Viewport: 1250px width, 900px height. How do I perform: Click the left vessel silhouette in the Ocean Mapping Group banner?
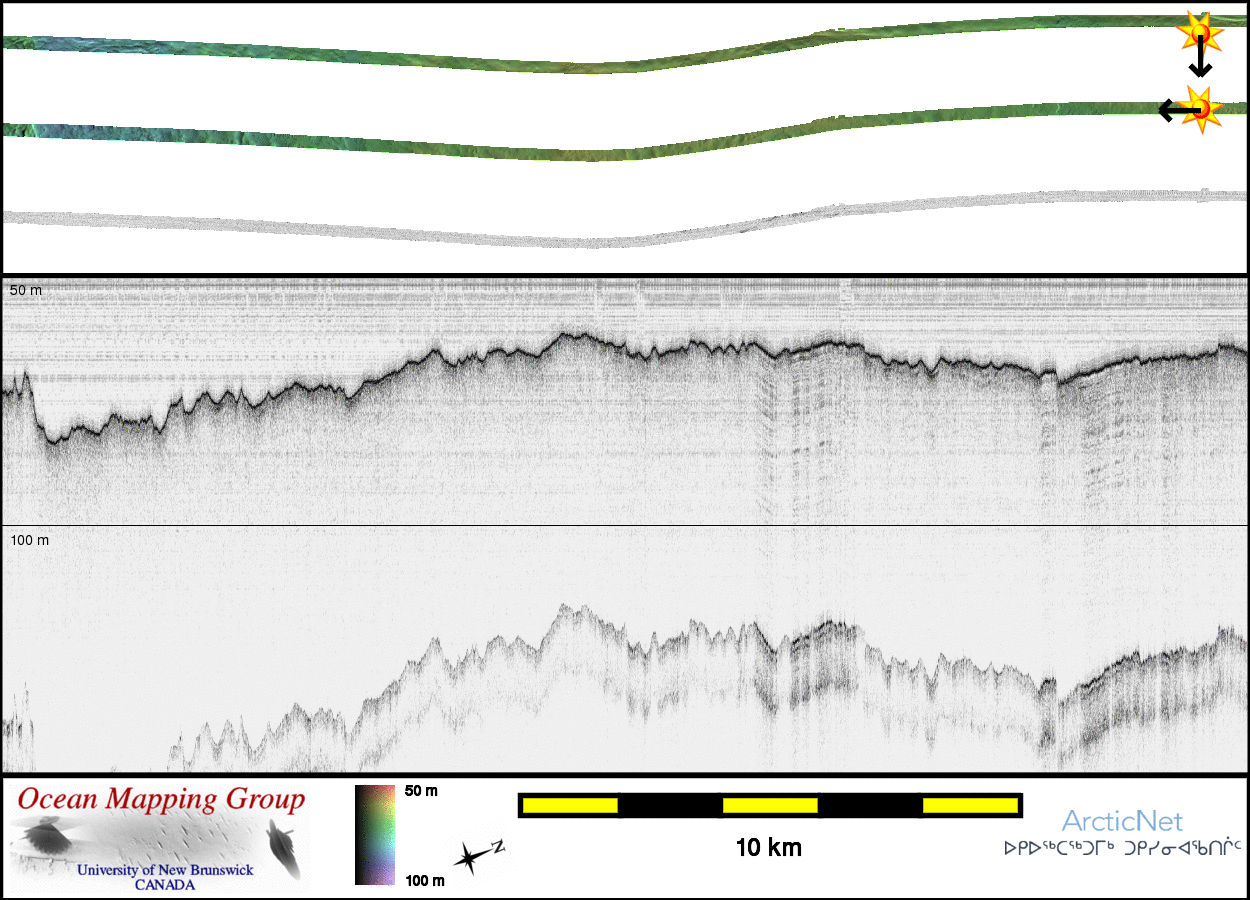pos(43,836)
